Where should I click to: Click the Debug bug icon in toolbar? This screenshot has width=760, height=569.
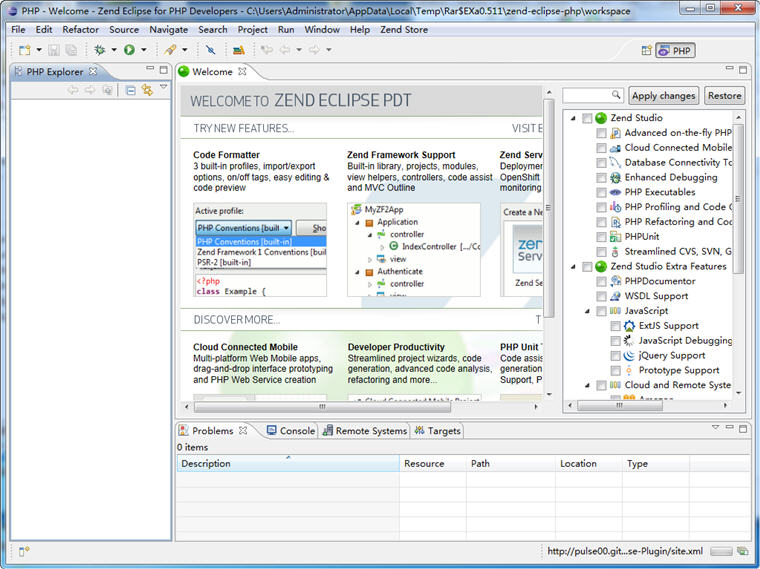click(x=99, y=50)
